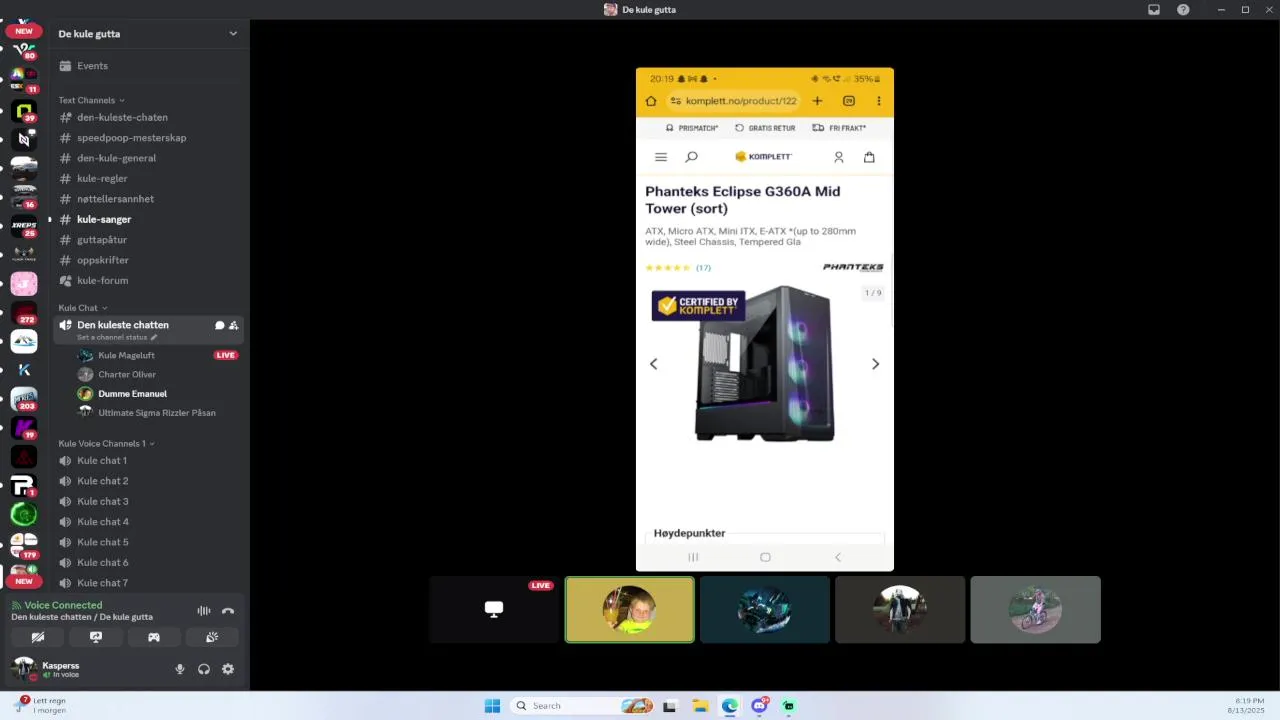Screen dimensions: 1280x720
Task: Open server with 272 badge in sidebar
Action: point(24,313)
